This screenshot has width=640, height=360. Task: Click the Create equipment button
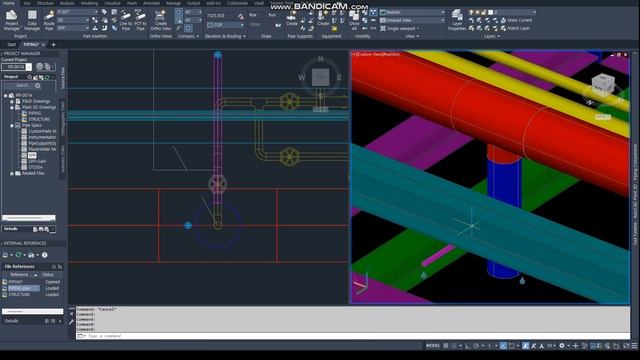[x=323, y=18]
